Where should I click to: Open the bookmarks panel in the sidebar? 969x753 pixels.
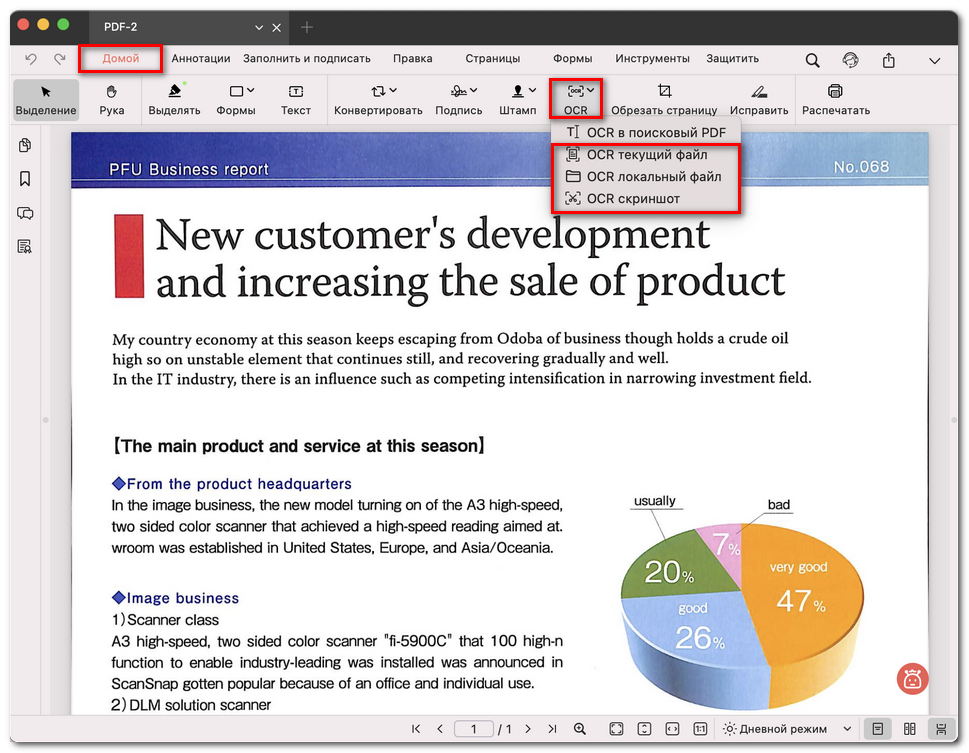[x=25, y=179]
